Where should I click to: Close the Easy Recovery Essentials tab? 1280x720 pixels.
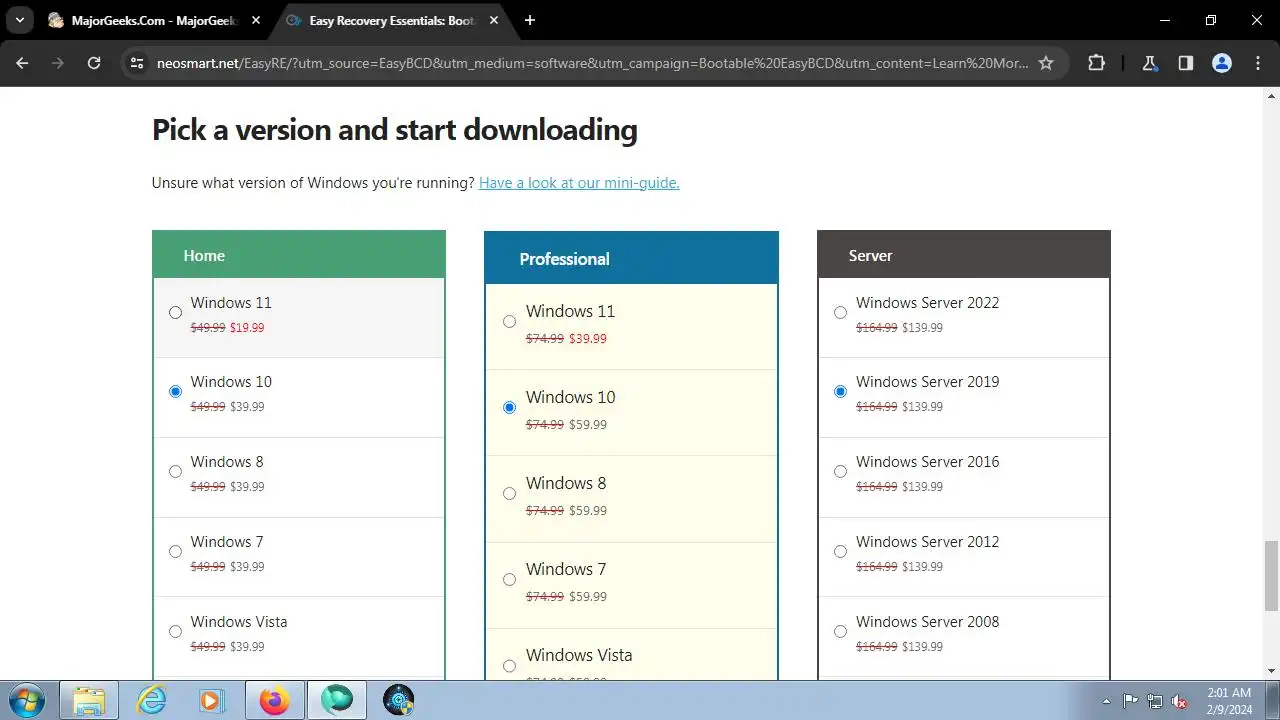(495, 20)
